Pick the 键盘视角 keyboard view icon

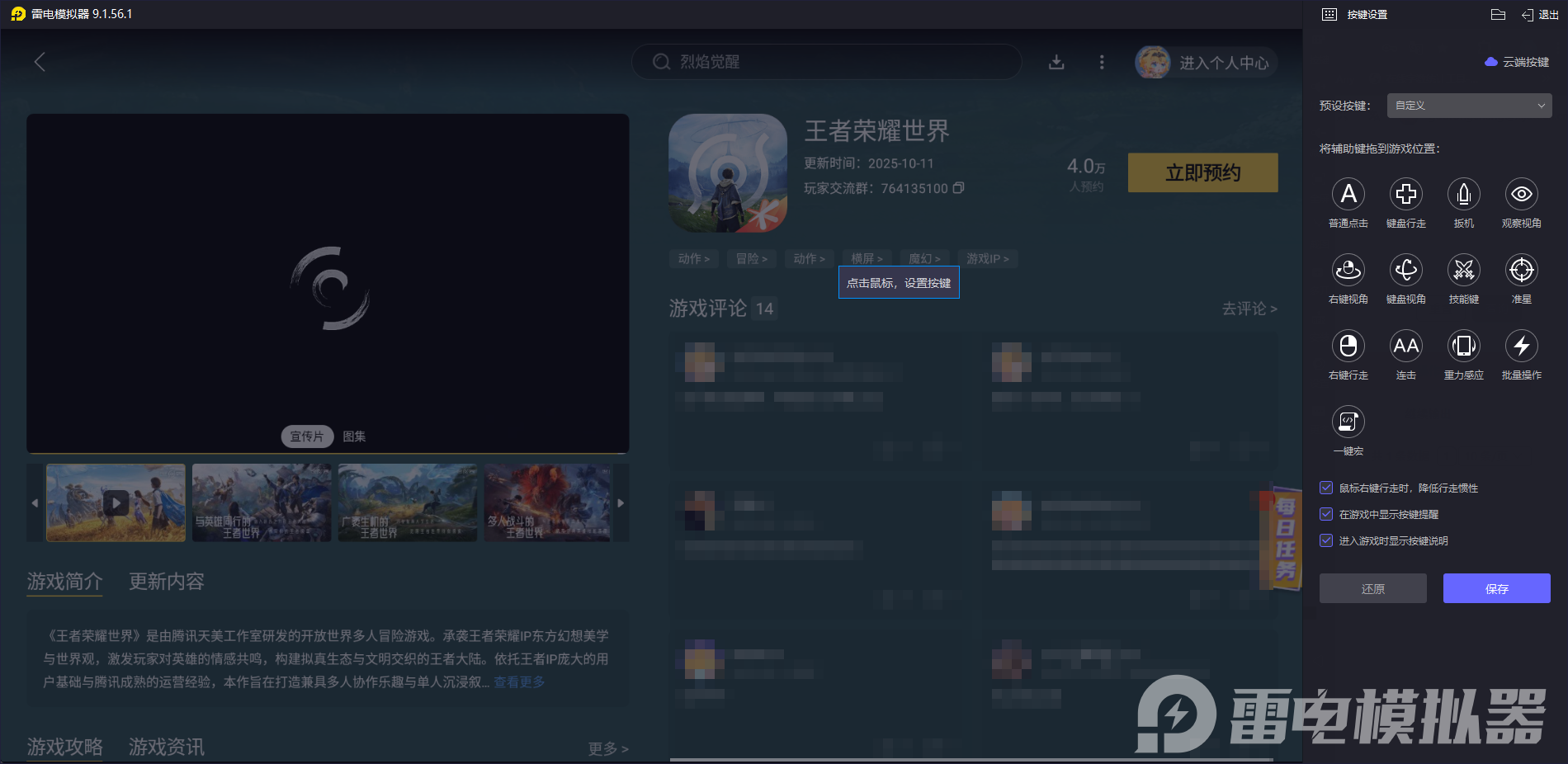pyautogui.click(x=1406, y=270)
